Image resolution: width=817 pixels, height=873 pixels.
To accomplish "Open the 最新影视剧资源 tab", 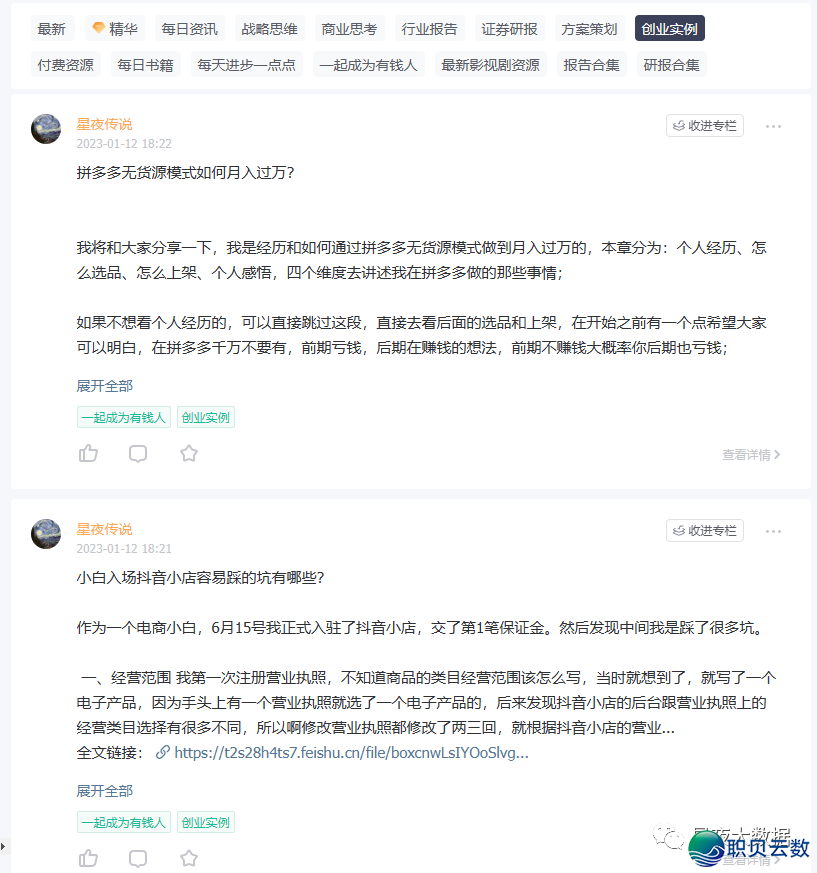I will point(491,65).
